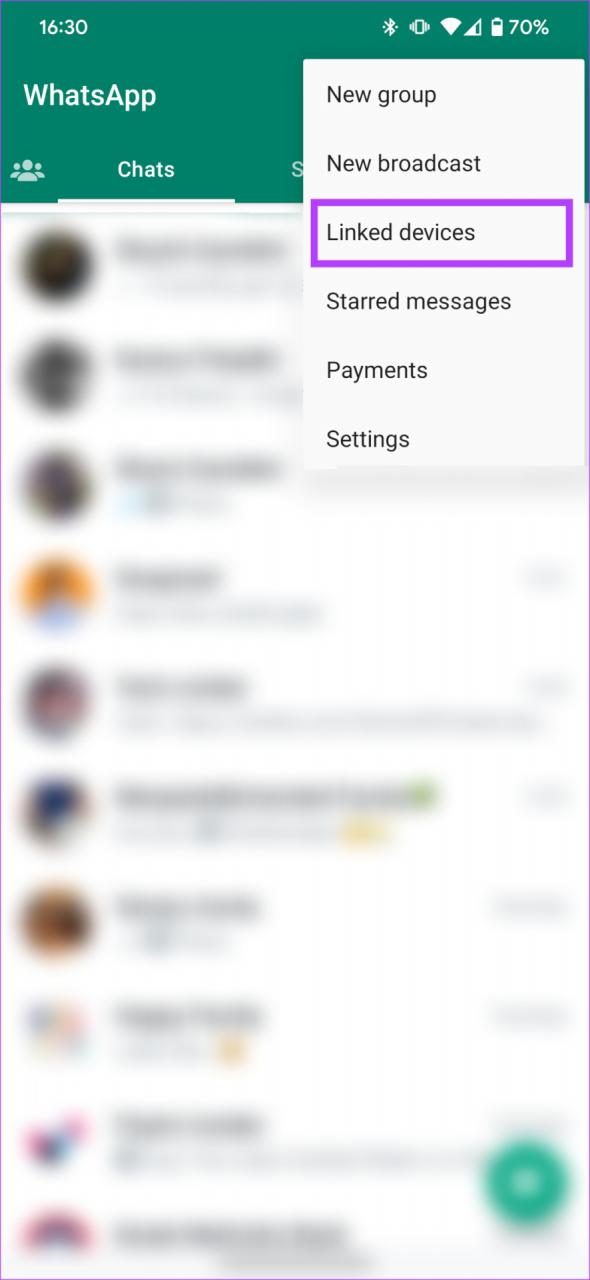Tap the Wi-Fi signal status icon

pos(453,28)
